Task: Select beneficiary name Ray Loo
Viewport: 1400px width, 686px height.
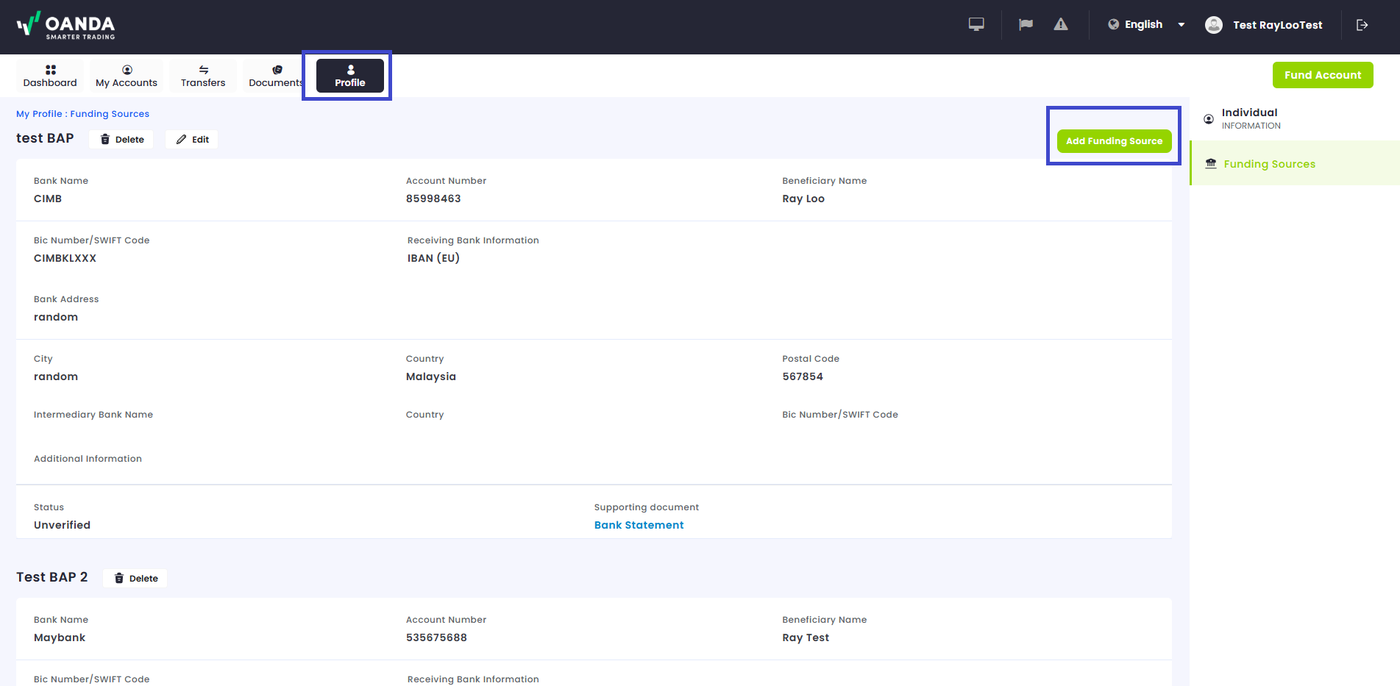Action: [x=803, y=199]
